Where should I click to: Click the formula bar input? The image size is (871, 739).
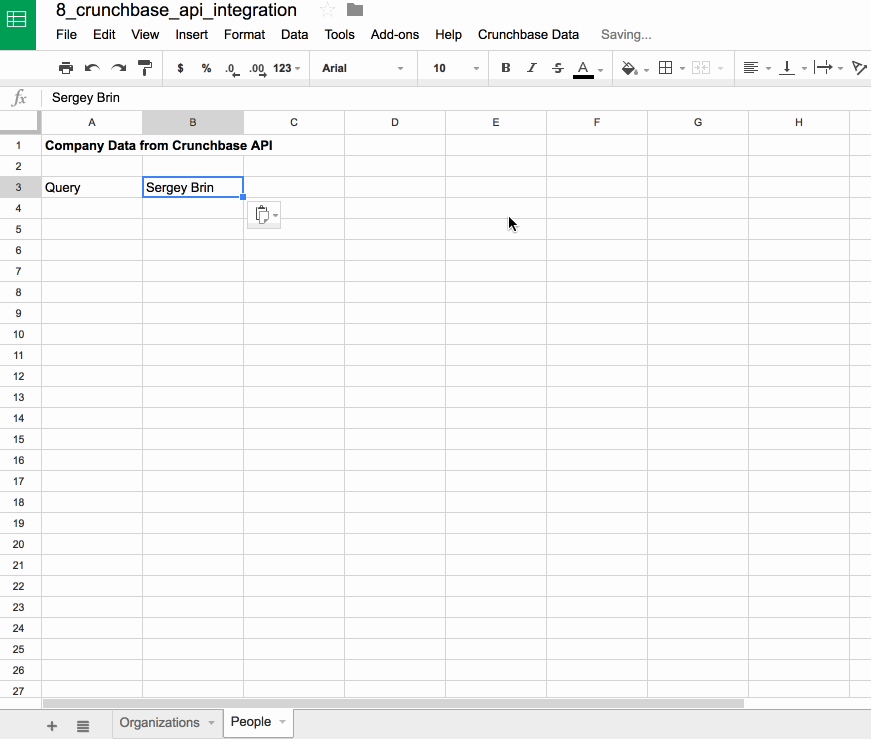click(x=455, y=98)
